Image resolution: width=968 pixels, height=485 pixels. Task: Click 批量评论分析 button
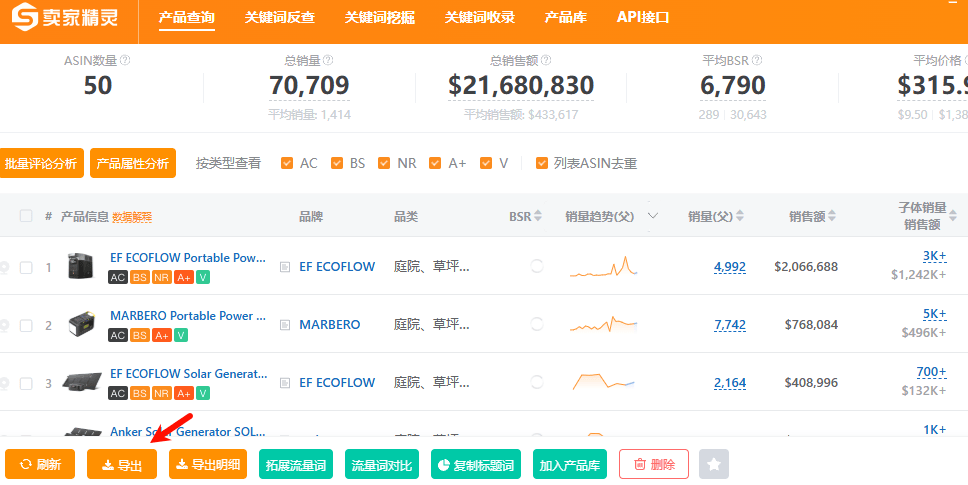(41, 164)
